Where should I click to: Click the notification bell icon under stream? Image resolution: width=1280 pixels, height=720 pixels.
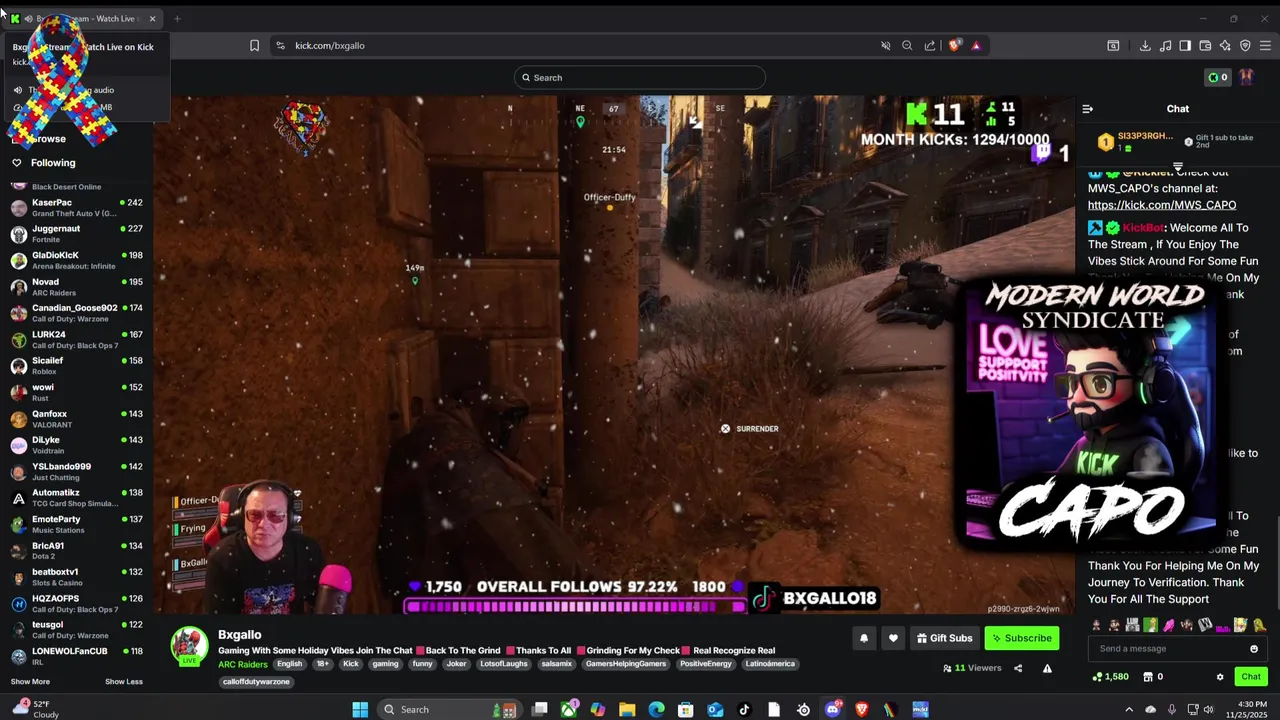(x=864, y=638)
